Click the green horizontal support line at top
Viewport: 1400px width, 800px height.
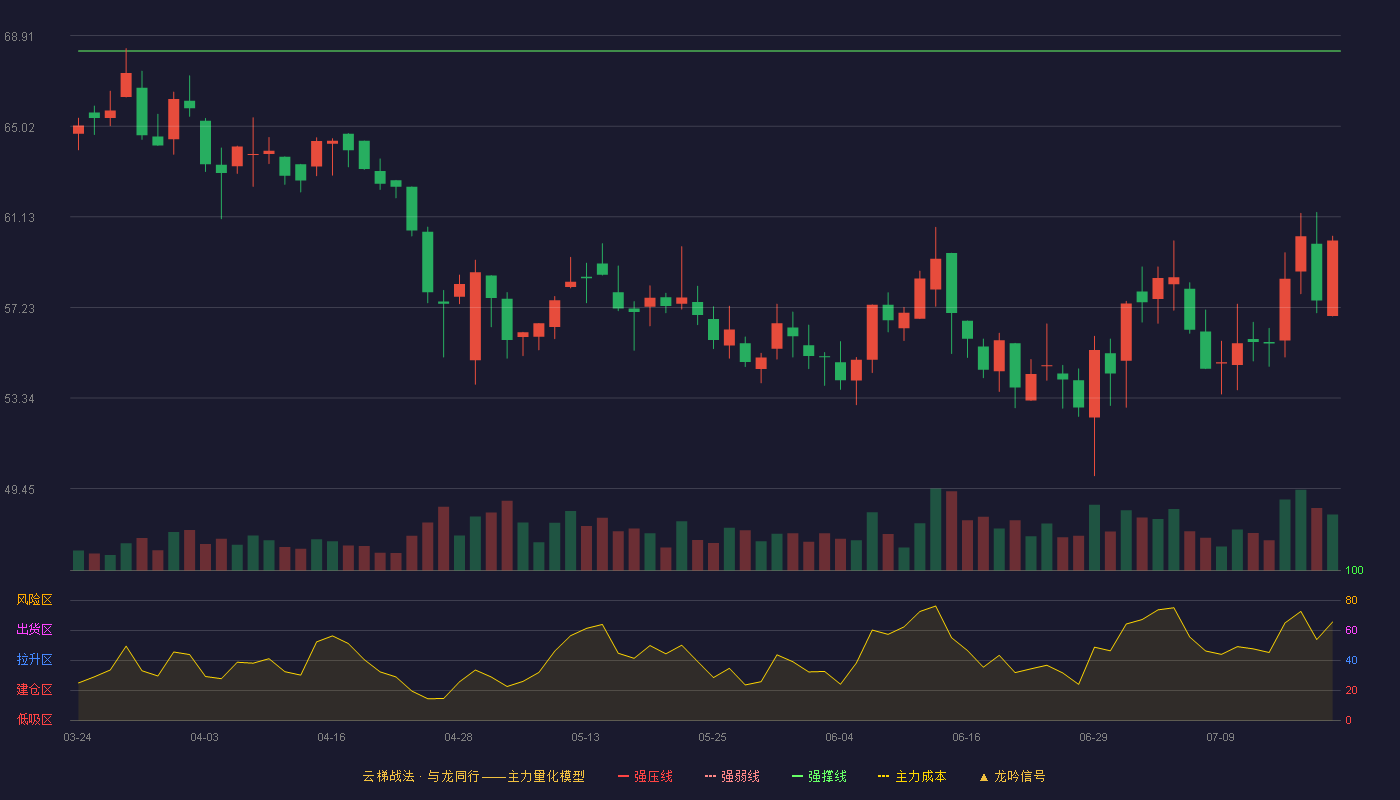click(x=709, y=50)
